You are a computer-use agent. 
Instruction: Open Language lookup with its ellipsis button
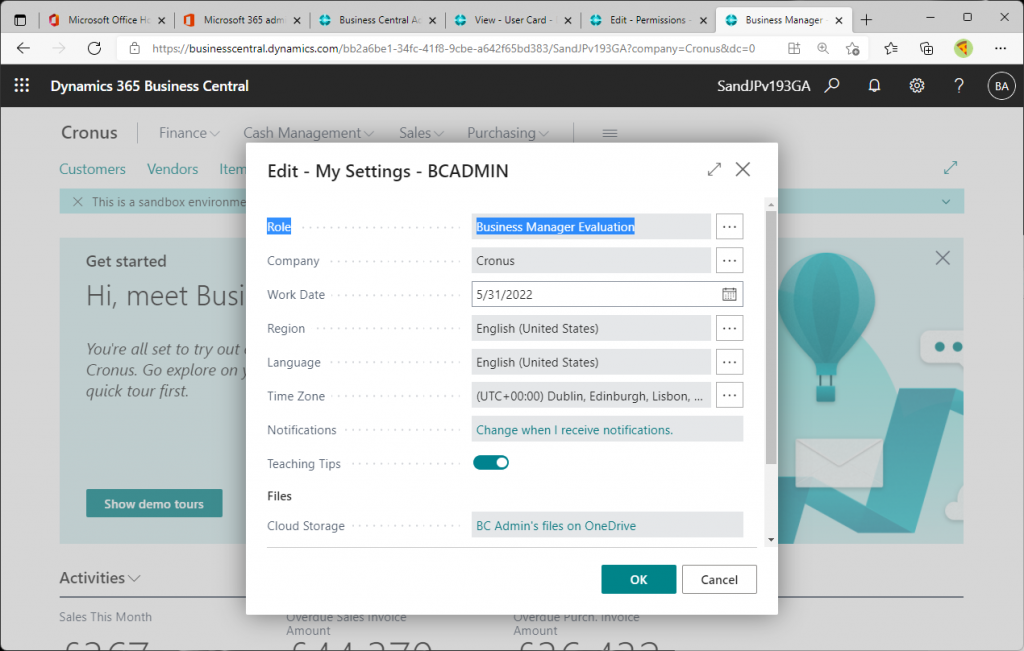(729, 362)
